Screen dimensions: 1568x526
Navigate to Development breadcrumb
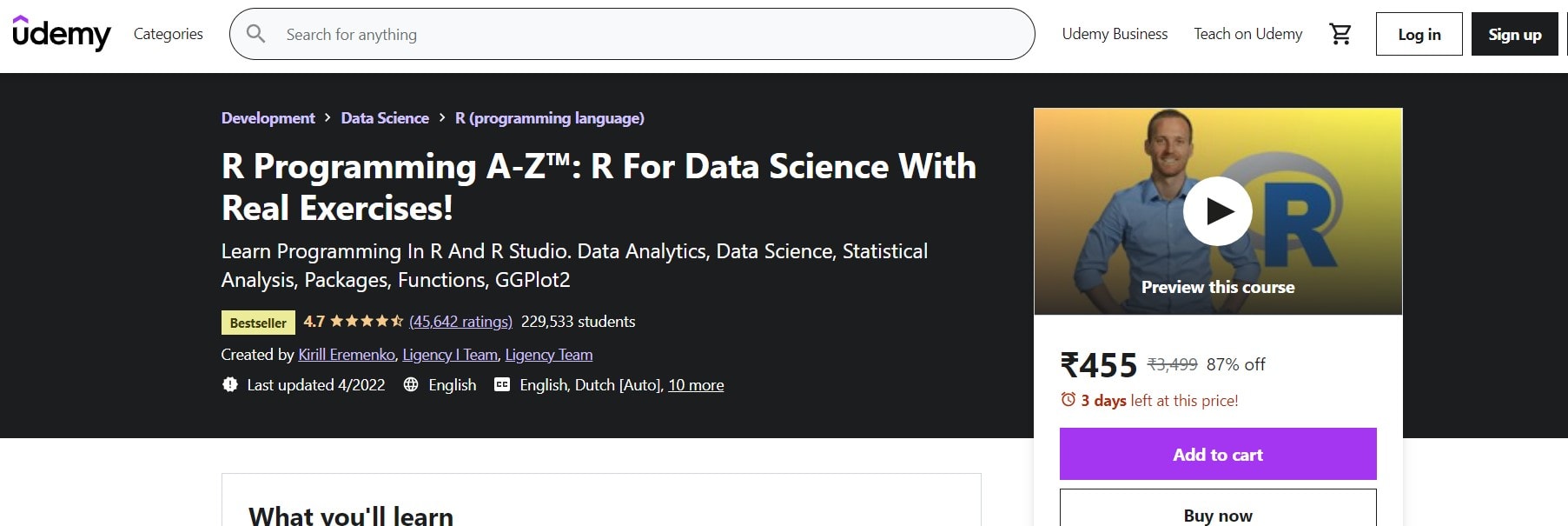pos(268,118)
